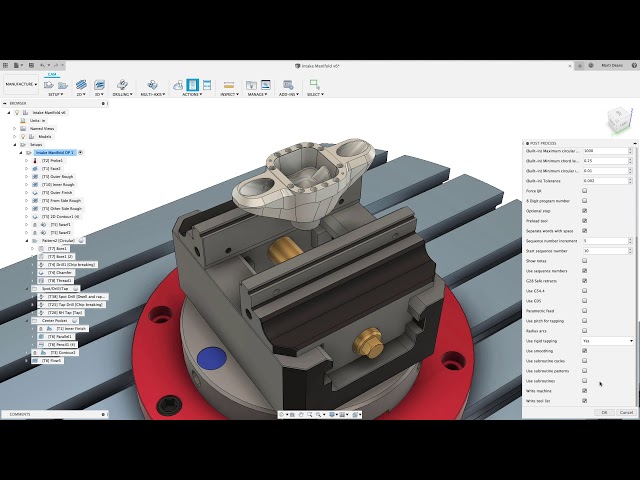Toggle the Force IJK checkbox

(x=584, y=191)
